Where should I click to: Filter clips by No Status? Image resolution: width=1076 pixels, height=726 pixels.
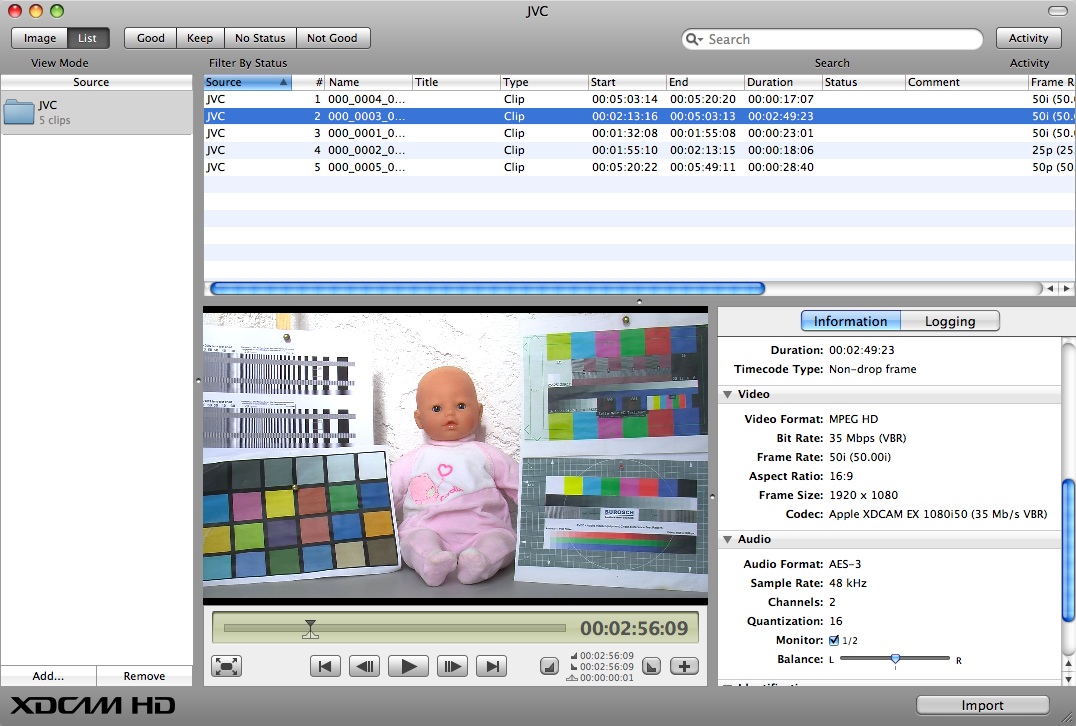point(260,38)
